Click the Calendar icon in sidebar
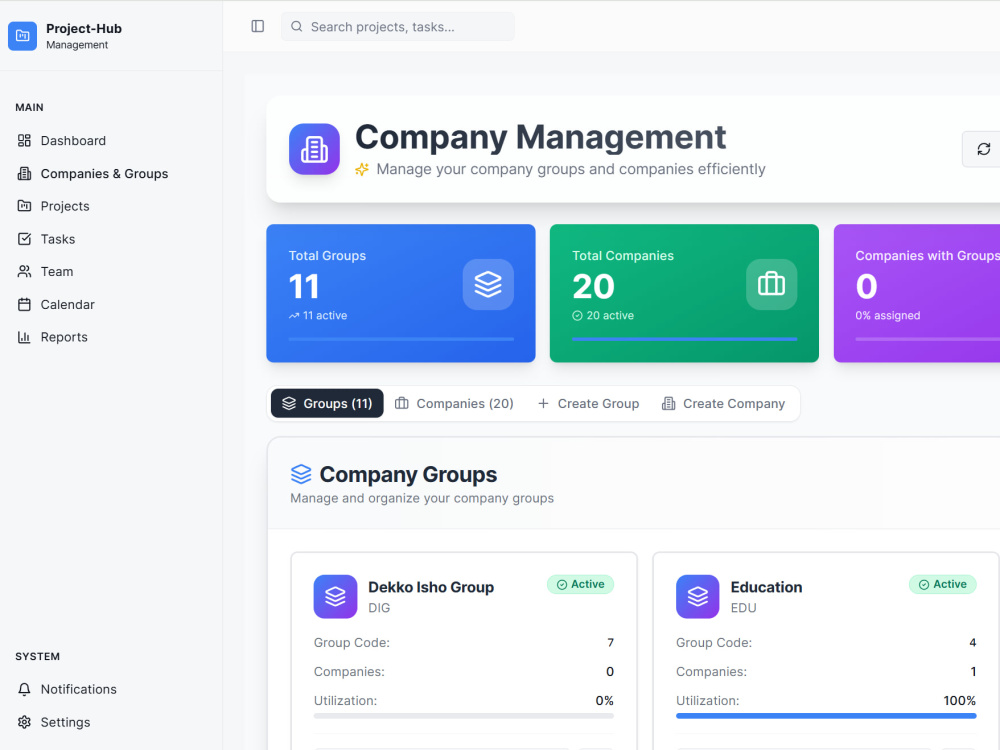Image resolution: width=1000 pixels, height=750 pixels. coord(24,304)
